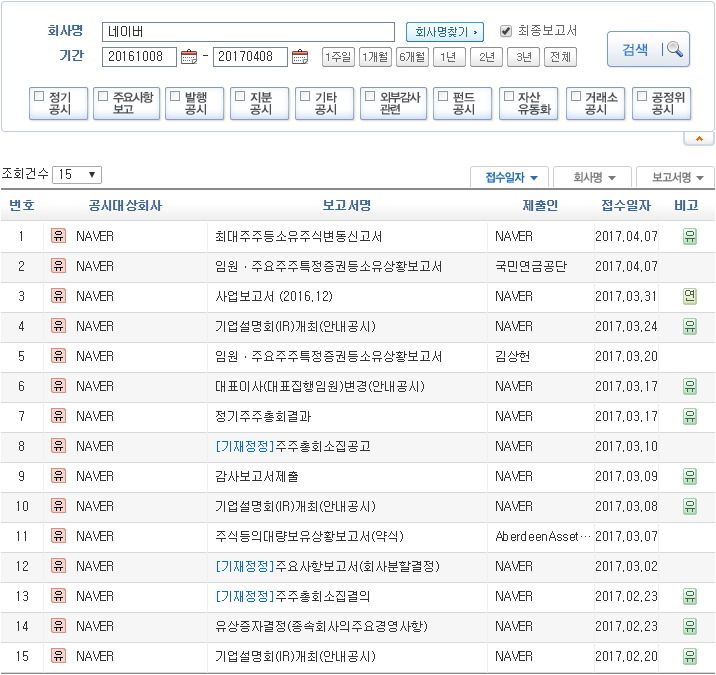Click submitter 국민연금공단 in row 2

pos(531,266)
